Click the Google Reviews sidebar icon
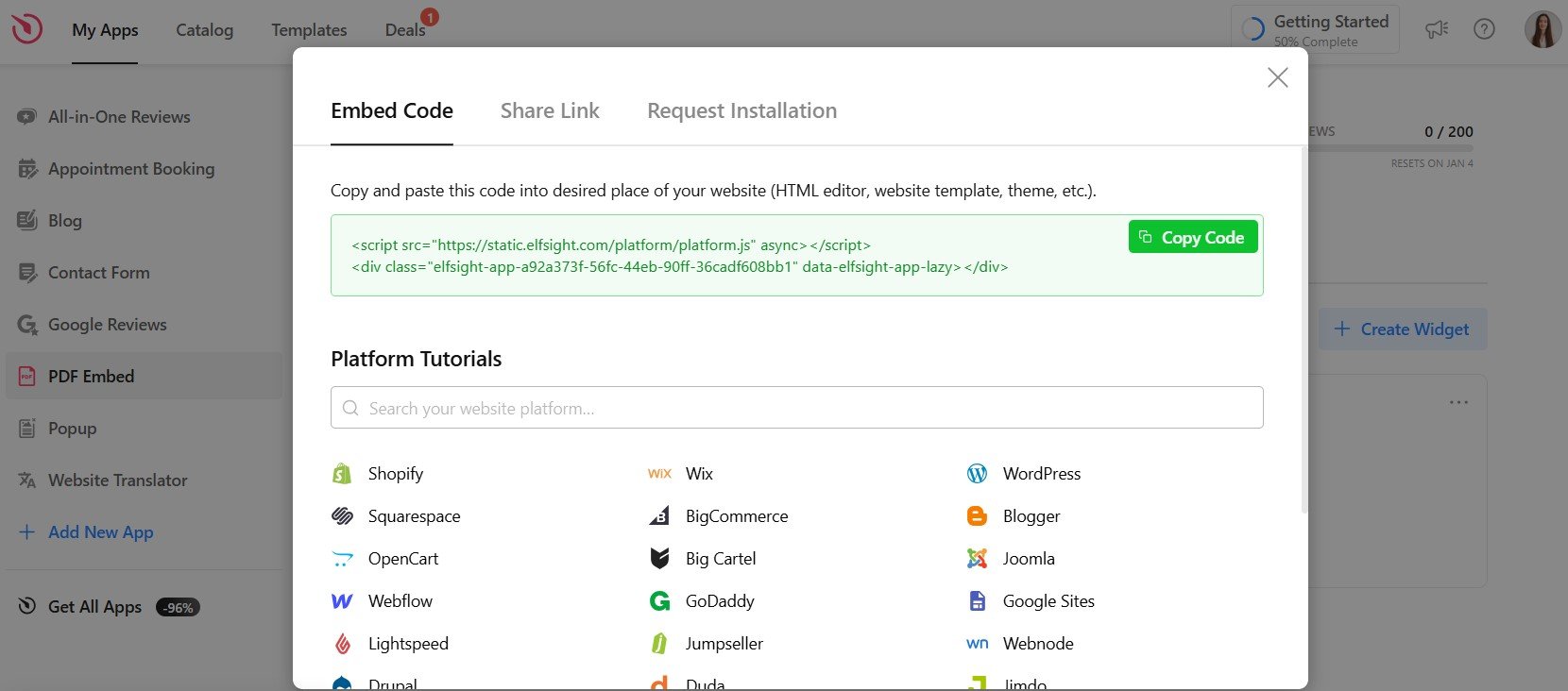Viewport: 1568px width, 691px height. [27, 325]
